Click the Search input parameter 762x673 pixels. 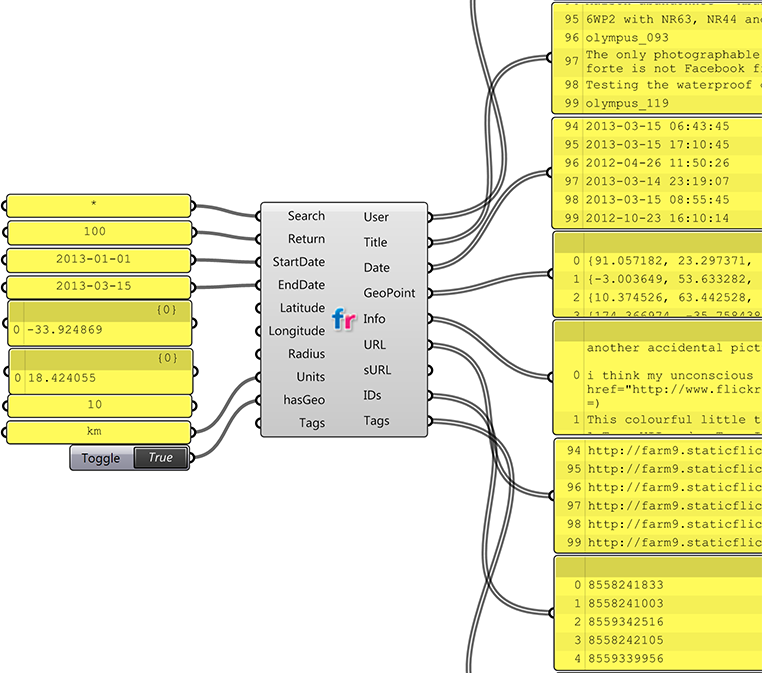(x=306, y=216)
